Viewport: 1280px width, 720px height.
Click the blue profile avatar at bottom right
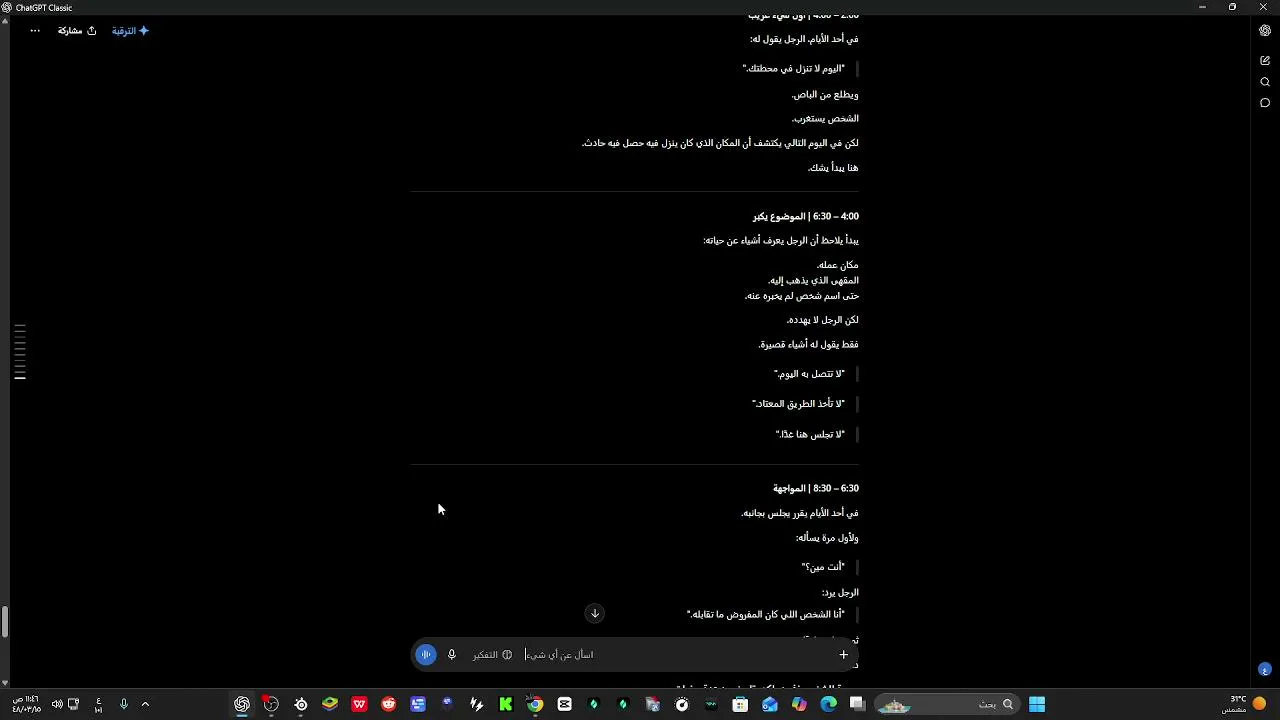click(x=1265, y=669)
